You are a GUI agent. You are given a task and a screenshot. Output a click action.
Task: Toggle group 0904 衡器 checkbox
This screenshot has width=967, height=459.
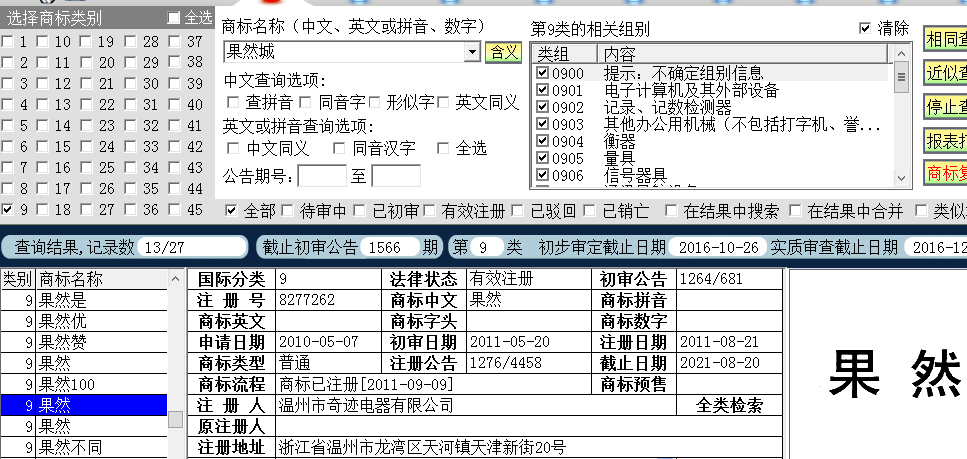tap(542, 141)
